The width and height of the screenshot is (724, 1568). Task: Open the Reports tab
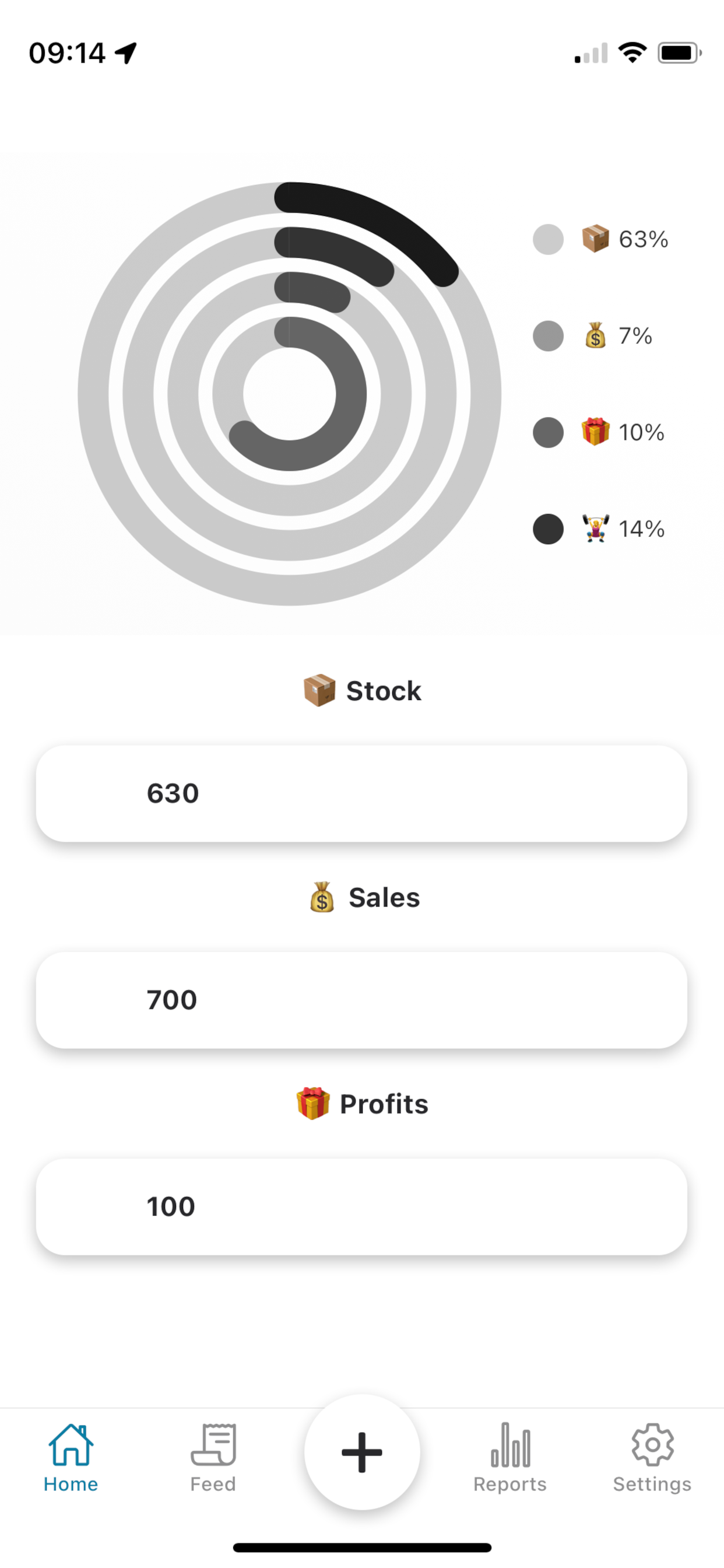click(x=510, y=1457)
